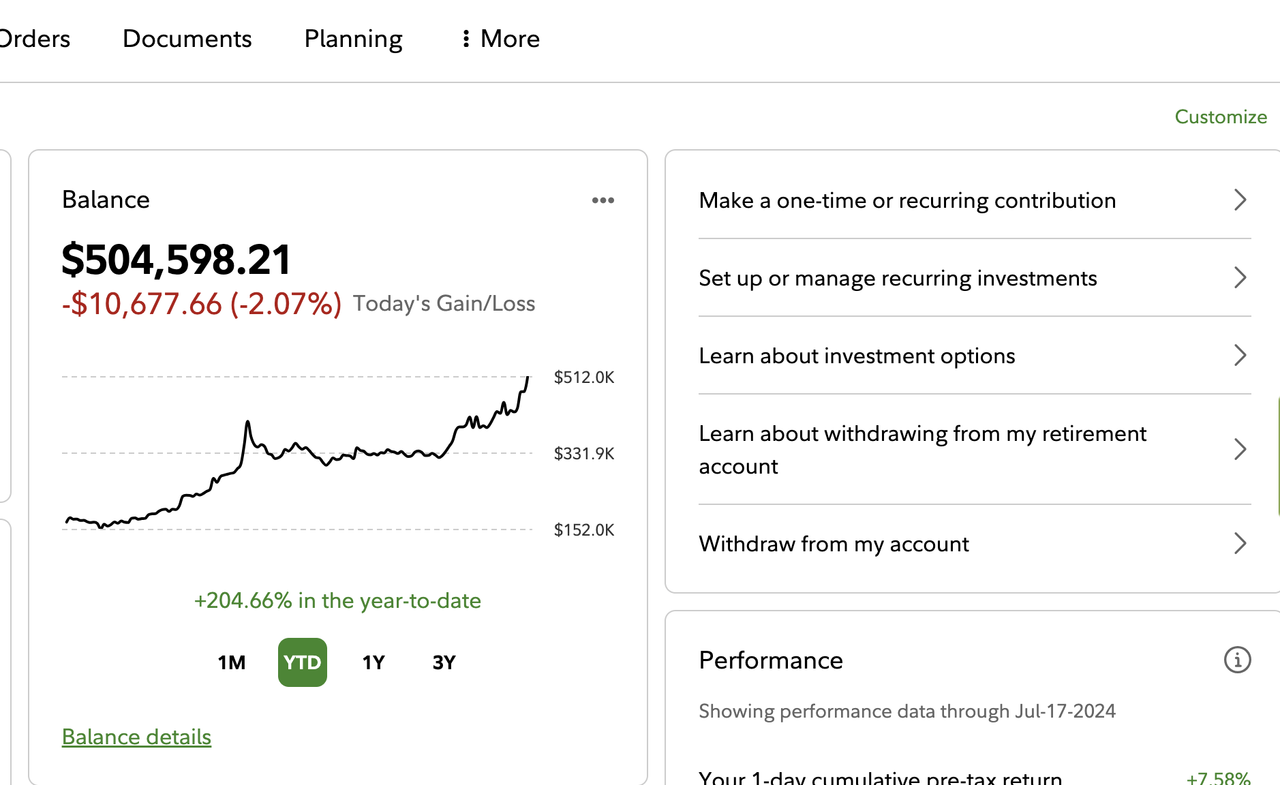Click the Performance info icon
The image size is (1280, 785).
[1237, 660]
